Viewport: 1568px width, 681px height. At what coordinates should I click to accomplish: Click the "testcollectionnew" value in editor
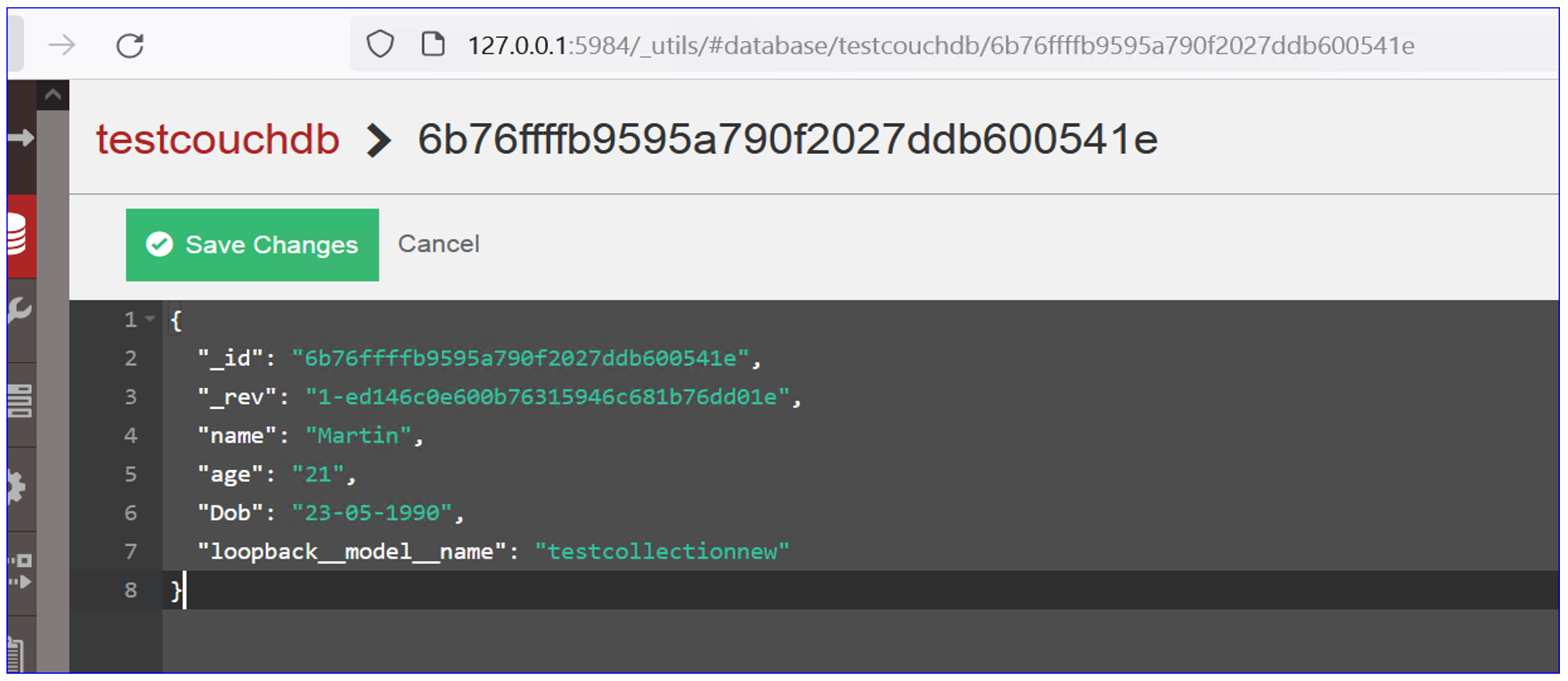pos(662,551)
